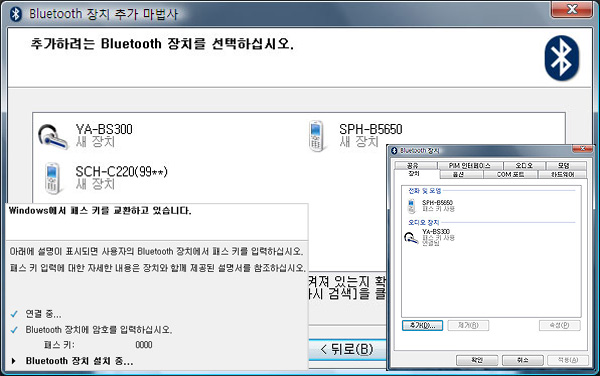
Task: Click the Bluetooth icon in Bluetooth 장치 title bar
Action: pyautogui.click(x=395, y=151)
